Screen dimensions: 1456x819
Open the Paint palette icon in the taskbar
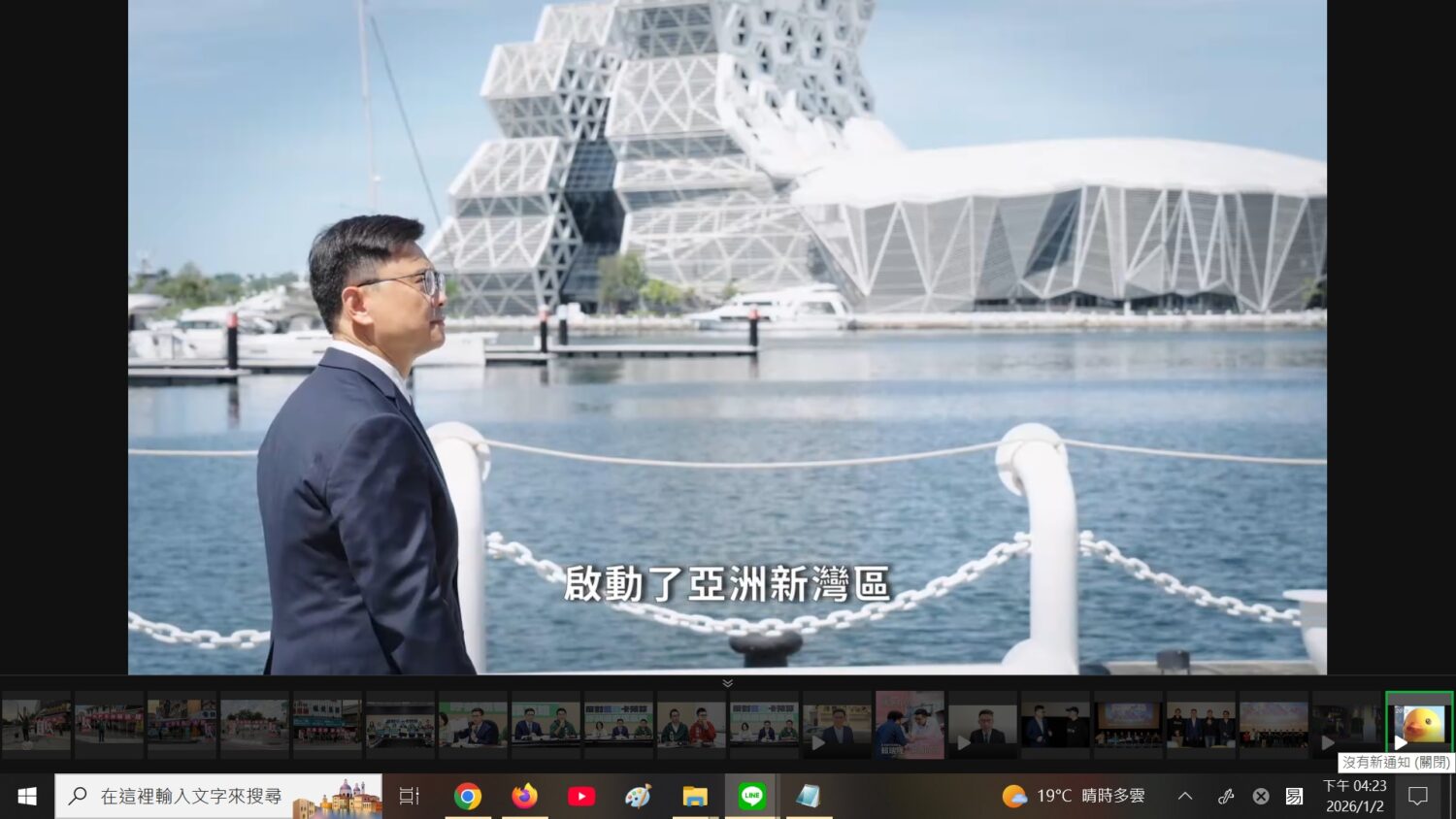[638, 797]
